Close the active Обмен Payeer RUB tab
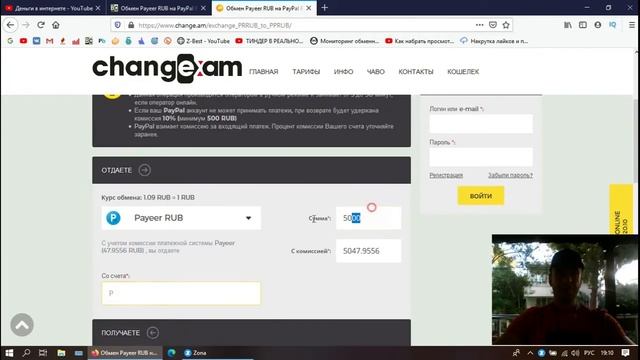Screen dimensions: 640x360 (309, 8)
